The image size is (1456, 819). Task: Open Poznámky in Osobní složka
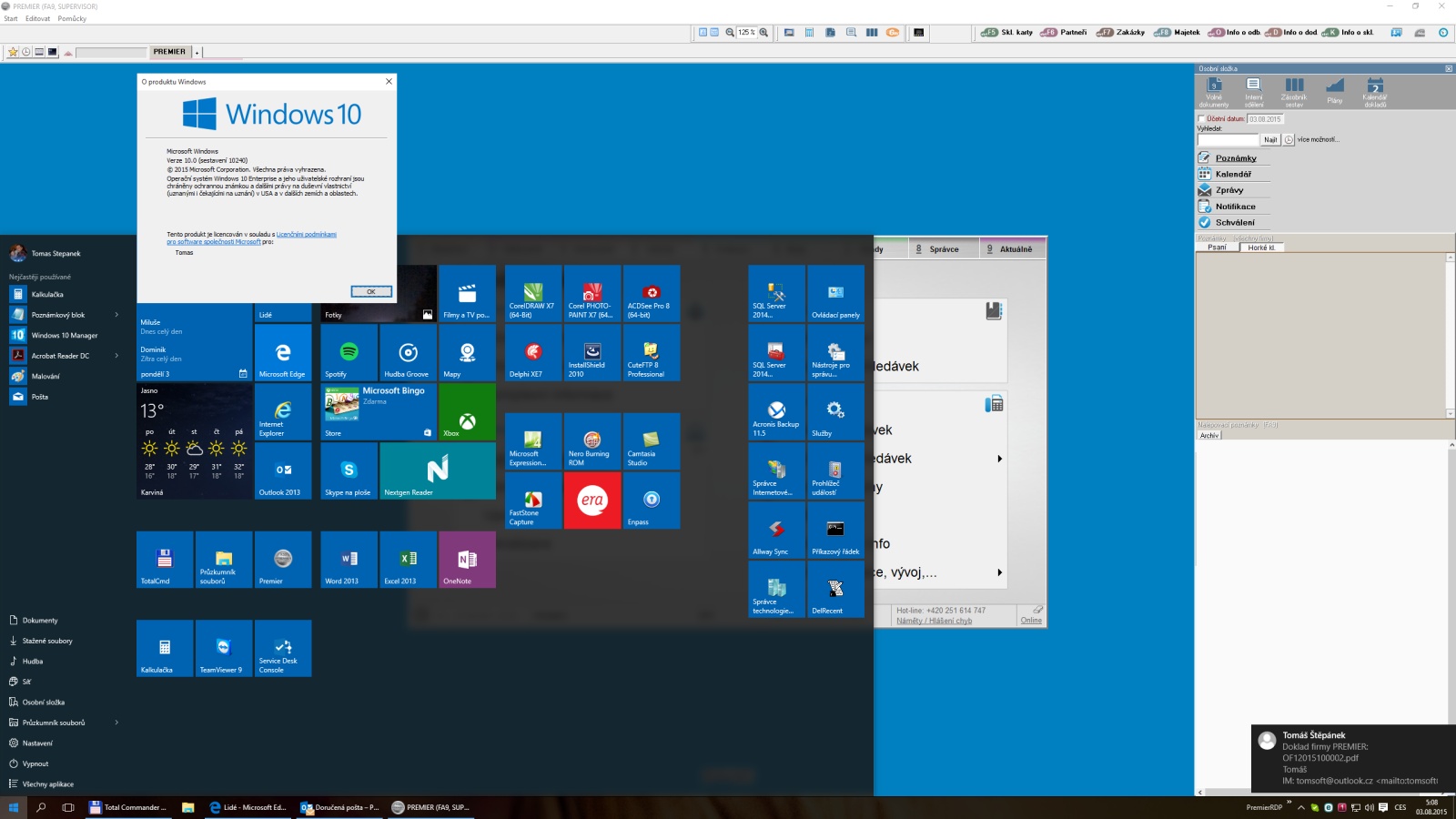pyautogui.click(x=1236, y=158)
